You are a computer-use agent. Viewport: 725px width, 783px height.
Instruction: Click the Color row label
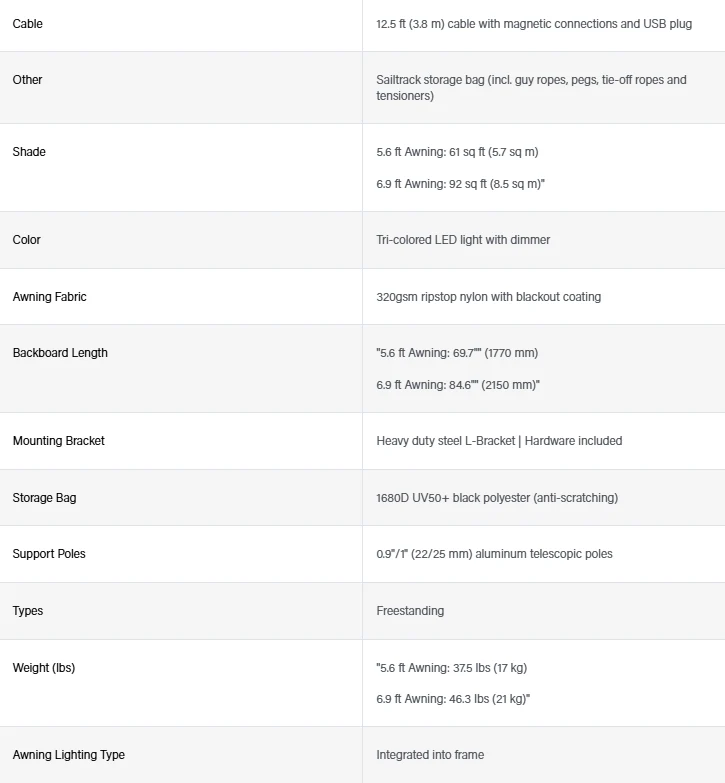tap(26, 240)
